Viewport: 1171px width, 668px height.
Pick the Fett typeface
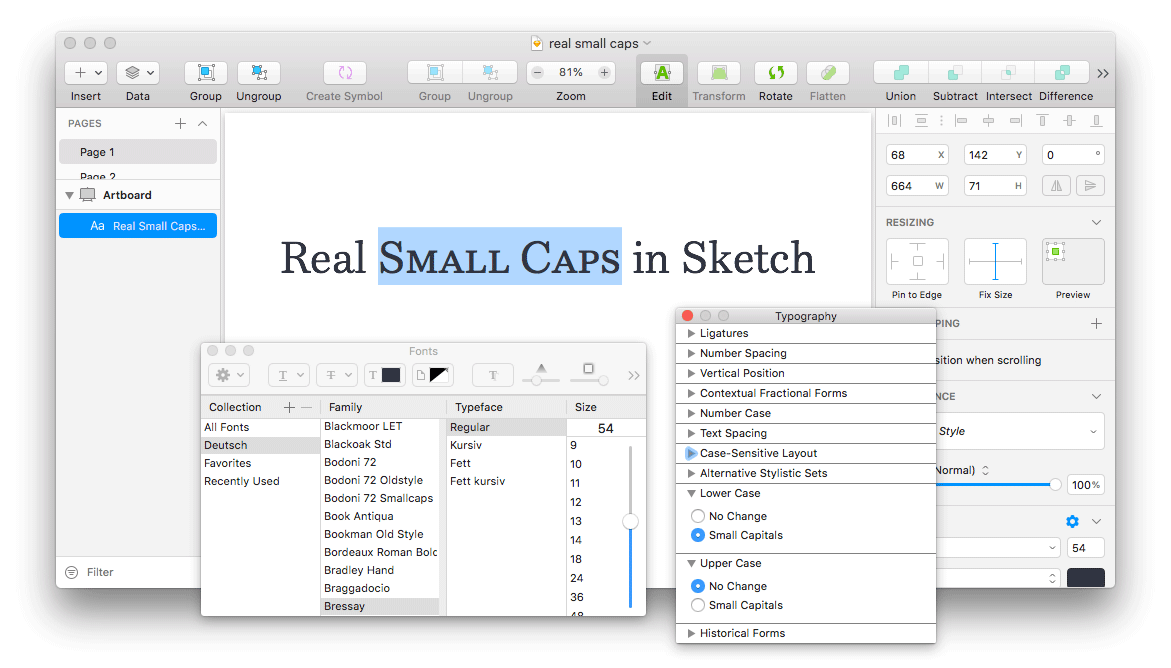[506, 463]
